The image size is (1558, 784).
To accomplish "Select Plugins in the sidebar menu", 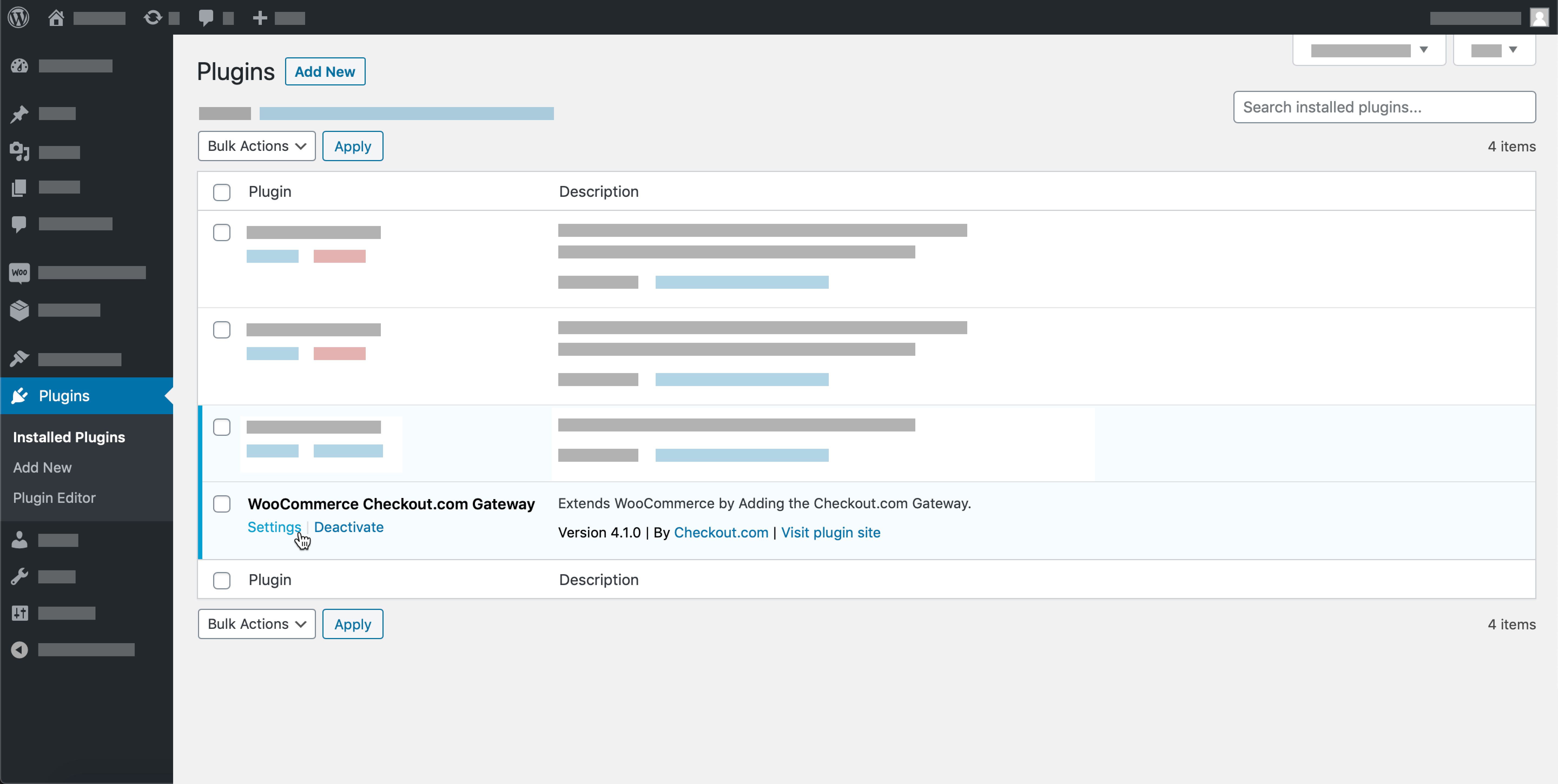I will click(x=87, y=396).
